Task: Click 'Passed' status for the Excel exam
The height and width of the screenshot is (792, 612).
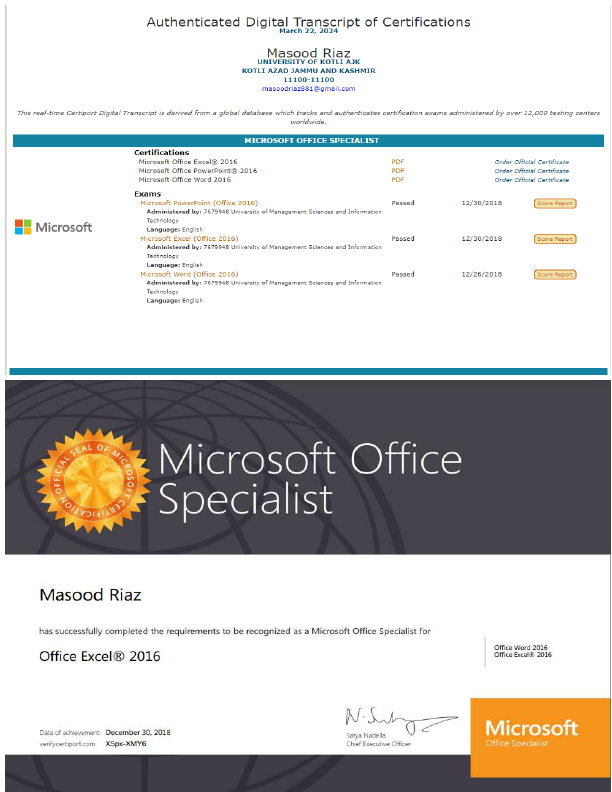Action: click(402, 238)
